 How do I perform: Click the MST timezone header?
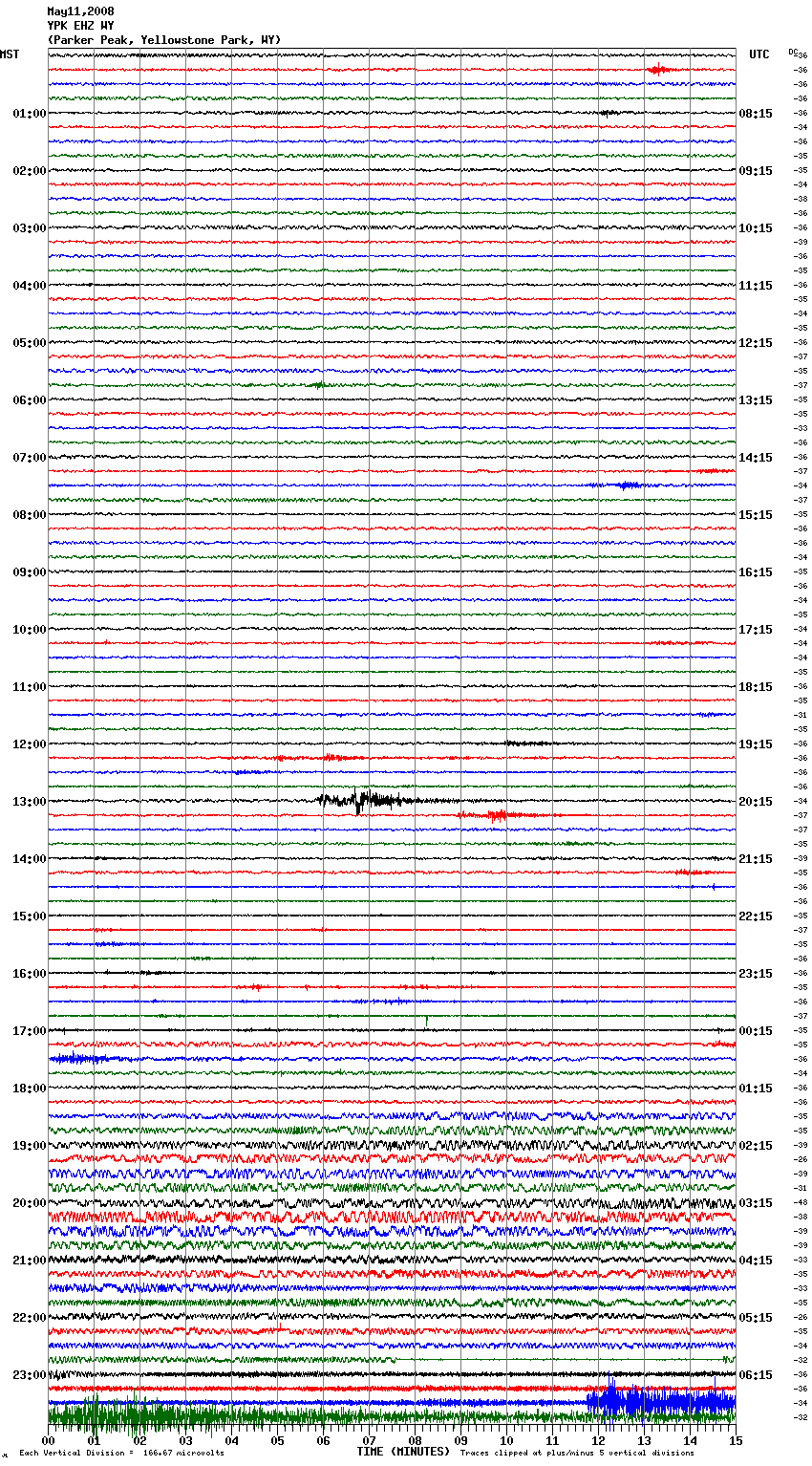pos(10,54)
